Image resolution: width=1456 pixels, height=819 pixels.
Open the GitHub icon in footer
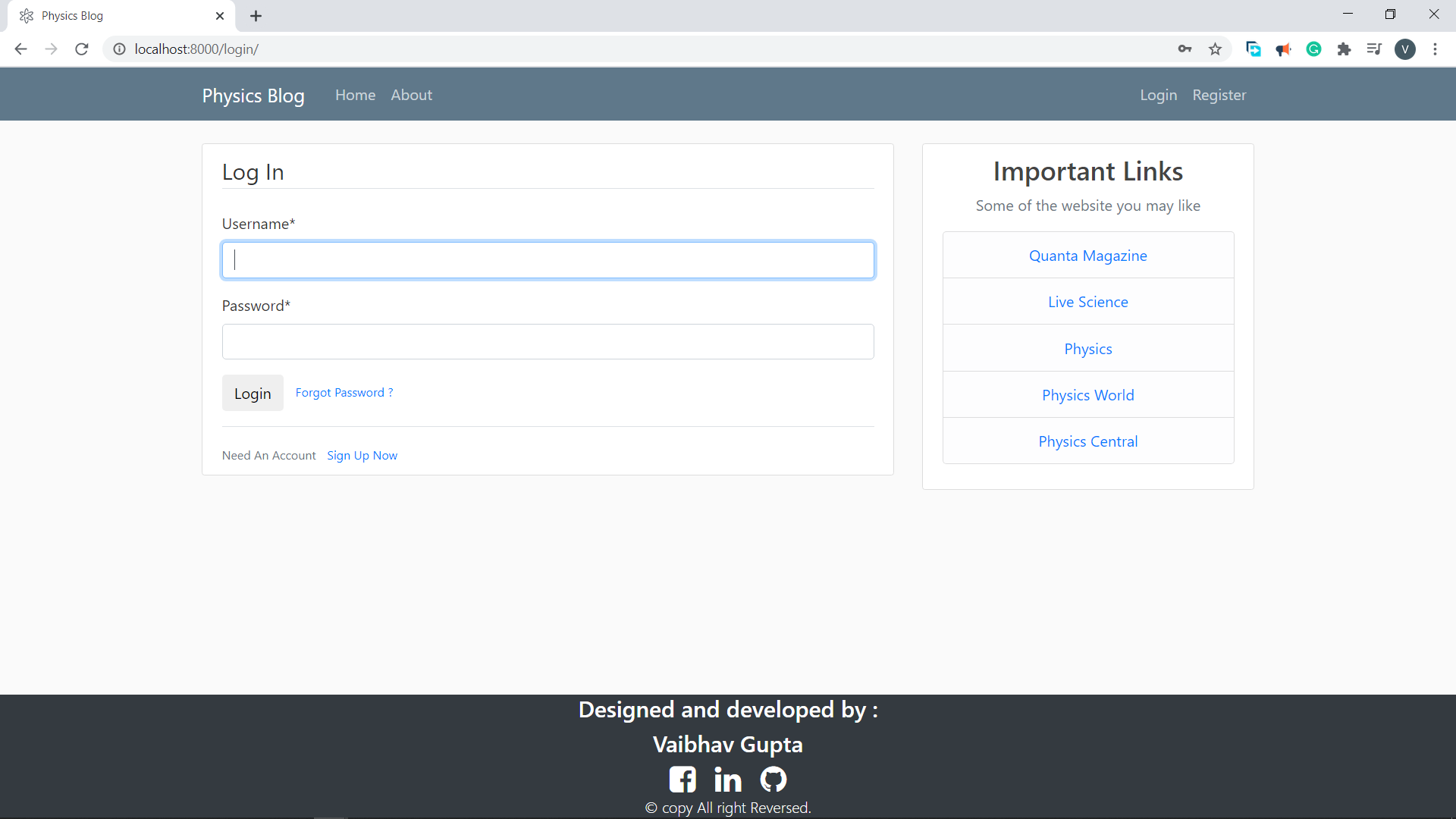coord(773,779)
